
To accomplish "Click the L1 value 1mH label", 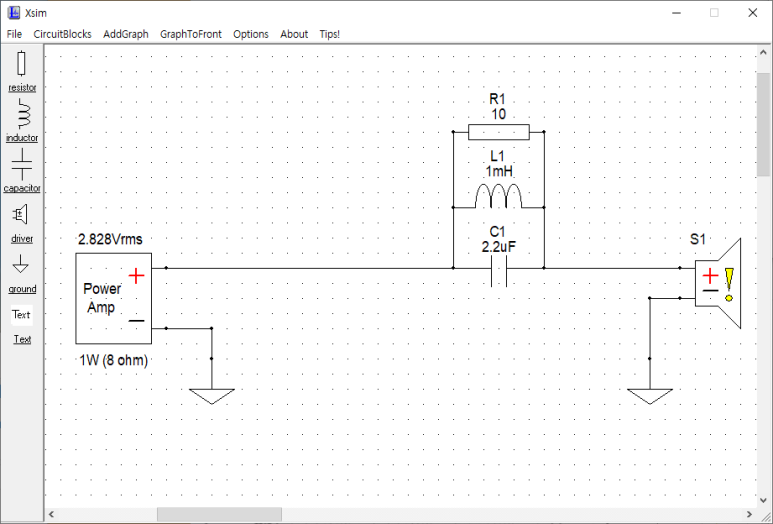I will (499, 172).
